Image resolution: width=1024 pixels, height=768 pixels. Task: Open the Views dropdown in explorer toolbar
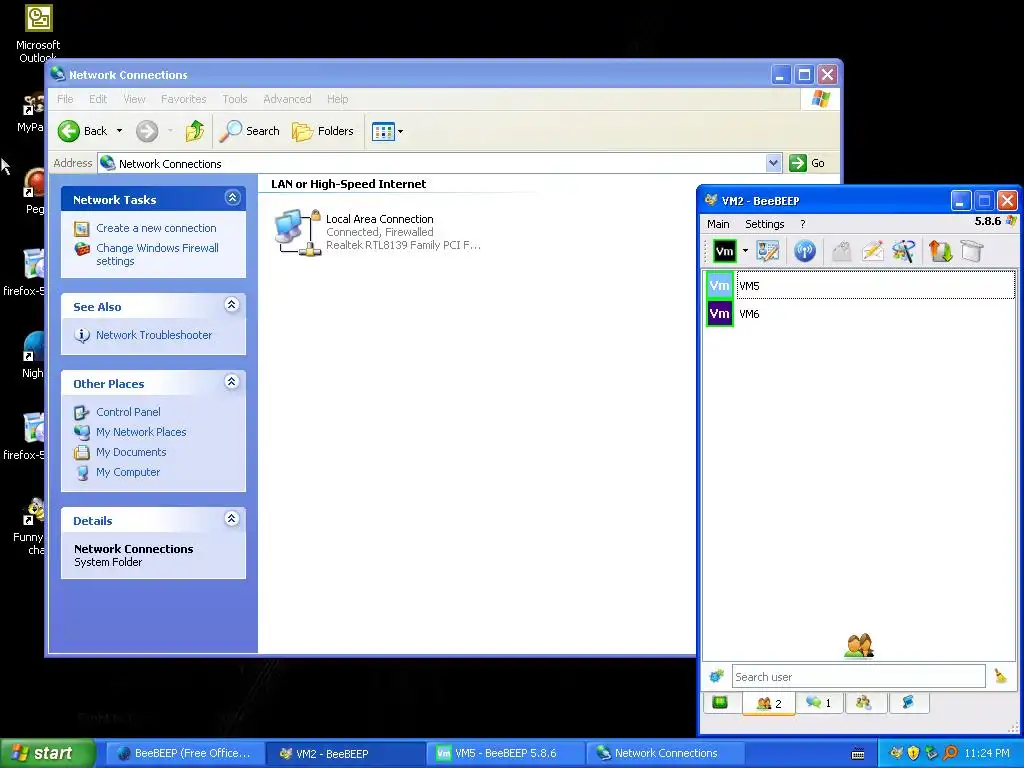387,131
